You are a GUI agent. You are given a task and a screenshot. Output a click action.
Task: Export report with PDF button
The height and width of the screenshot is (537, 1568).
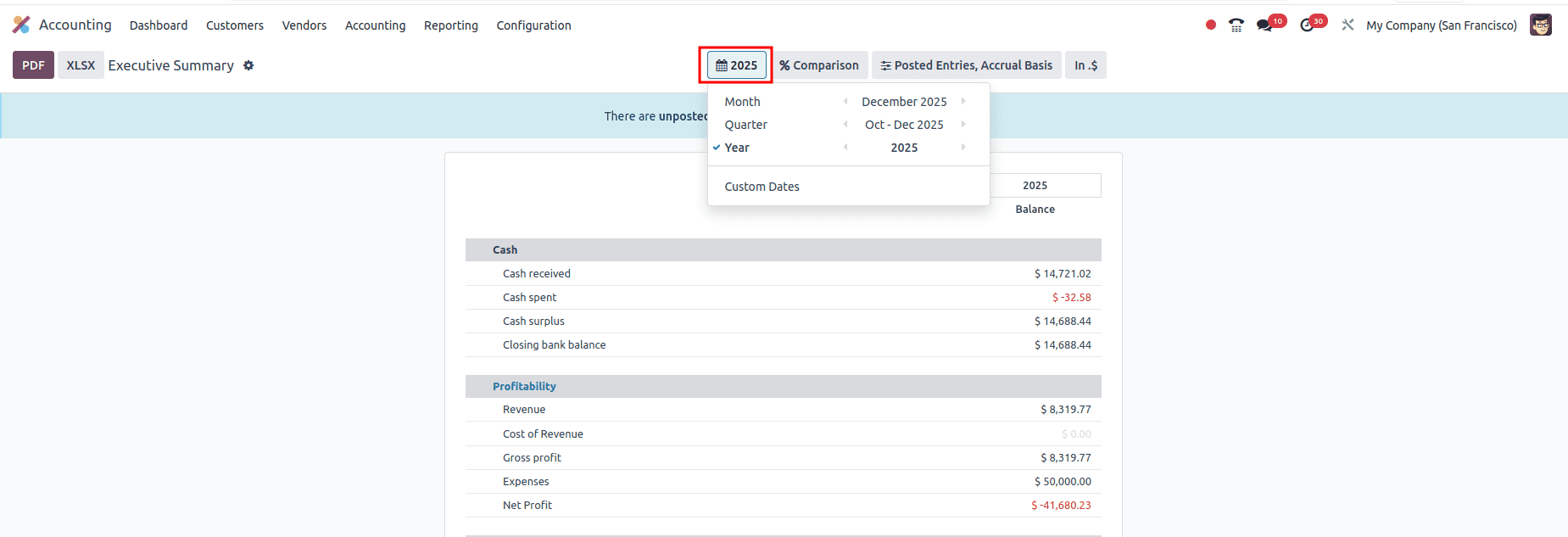click(x=33, y=65)
